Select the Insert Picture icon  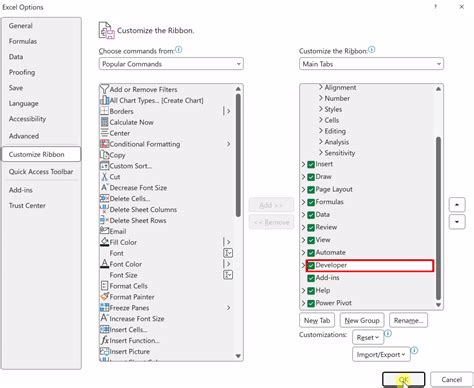coord(105,351)
